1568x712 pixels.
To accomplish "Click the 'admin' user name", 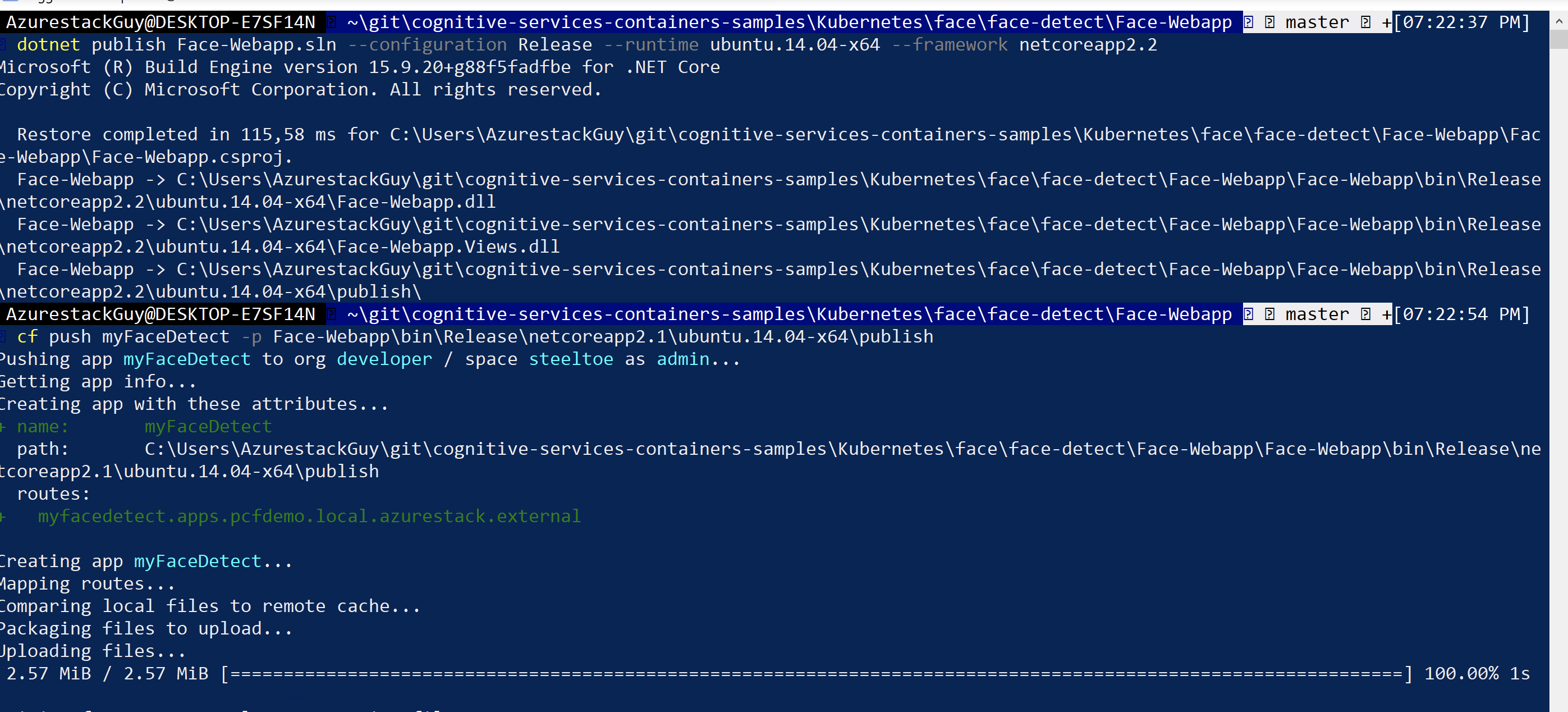I will (682, 359).
